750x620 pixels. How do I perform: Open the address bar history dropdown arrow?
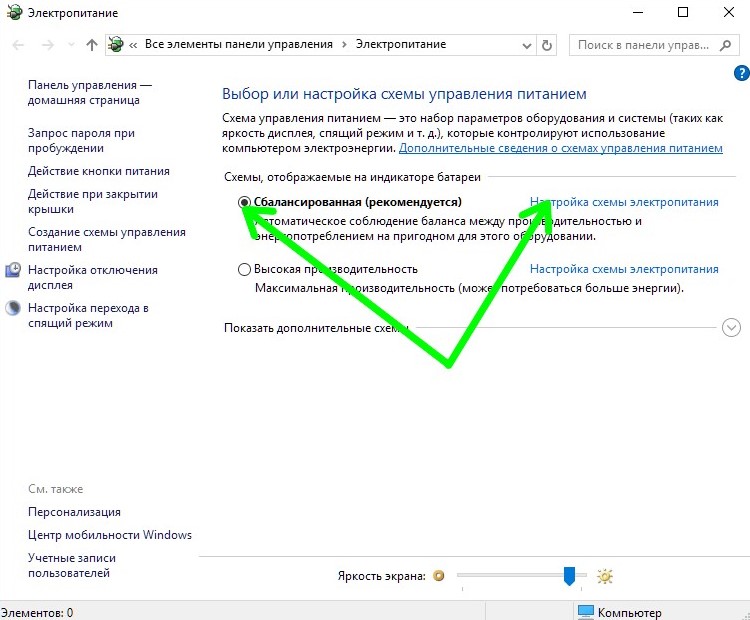click(x=527, y=46)
